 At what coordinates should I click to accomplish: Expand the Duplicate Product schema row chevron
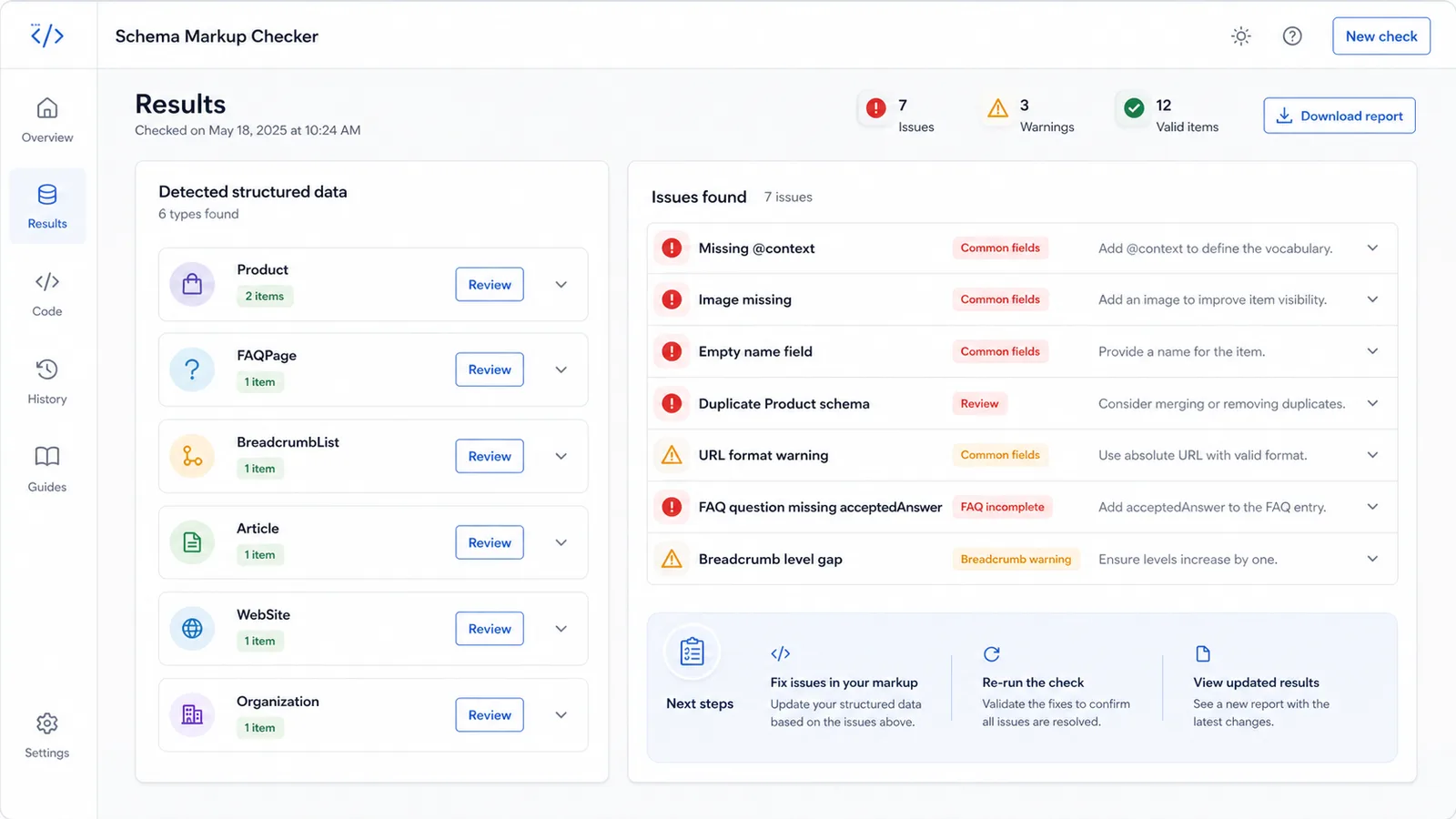pyautogui.click(x=1372, y=403)
